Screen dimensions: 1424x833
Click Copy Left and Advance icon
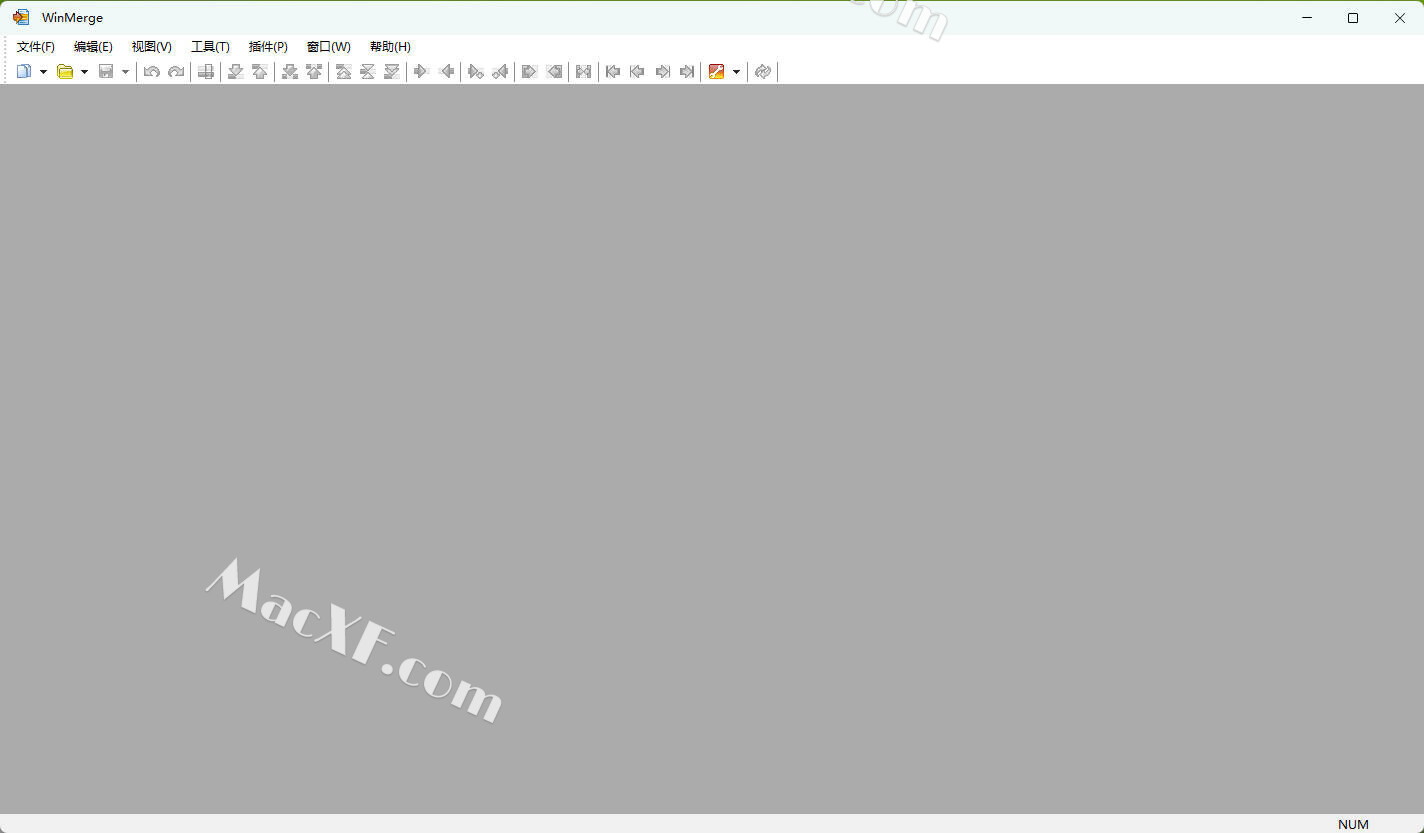tap(500, 71)
